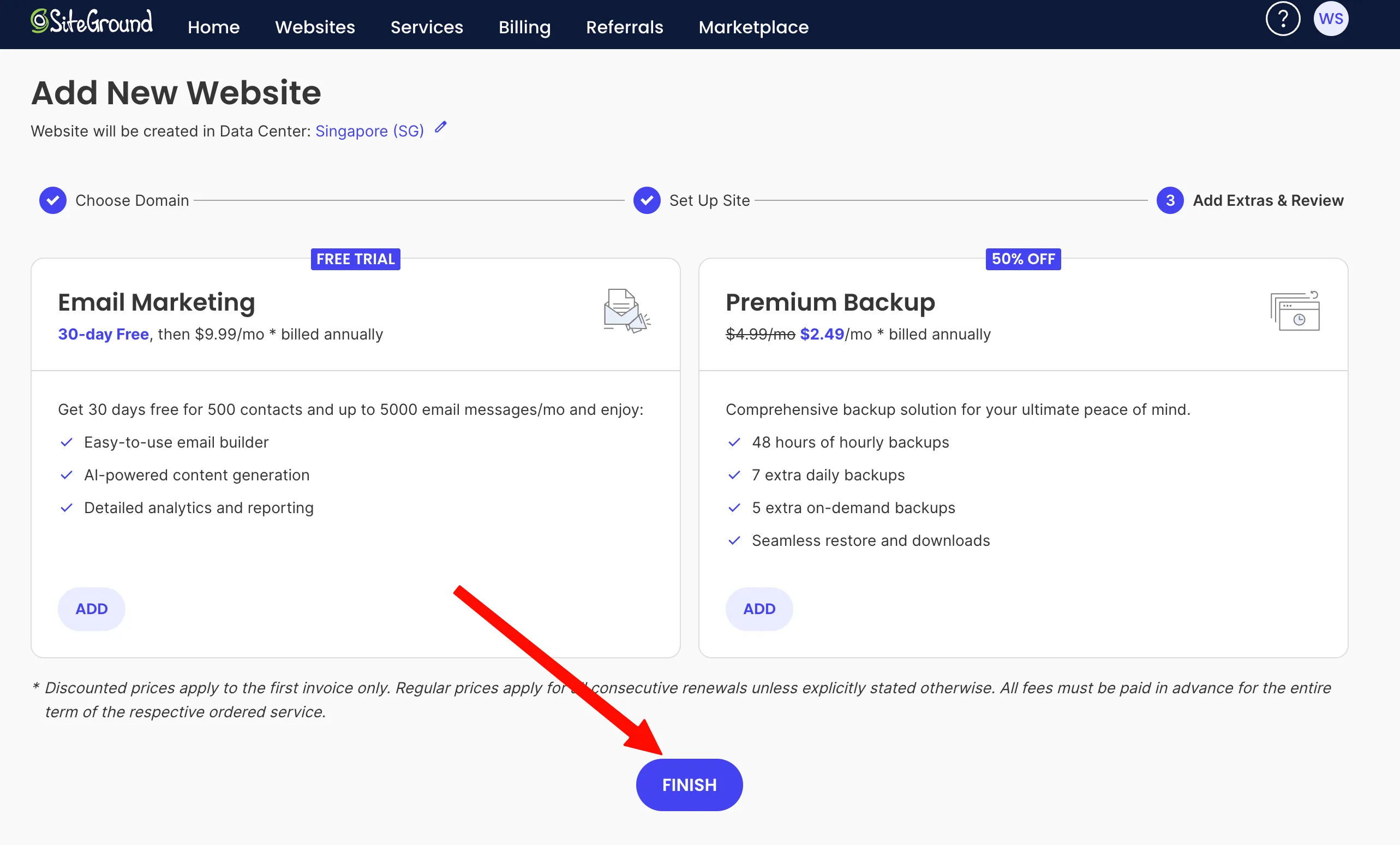Screen dimensions: 1400x845
Task: Click the Set Up Site step checkmark
Action: click(x=647, y=200)
